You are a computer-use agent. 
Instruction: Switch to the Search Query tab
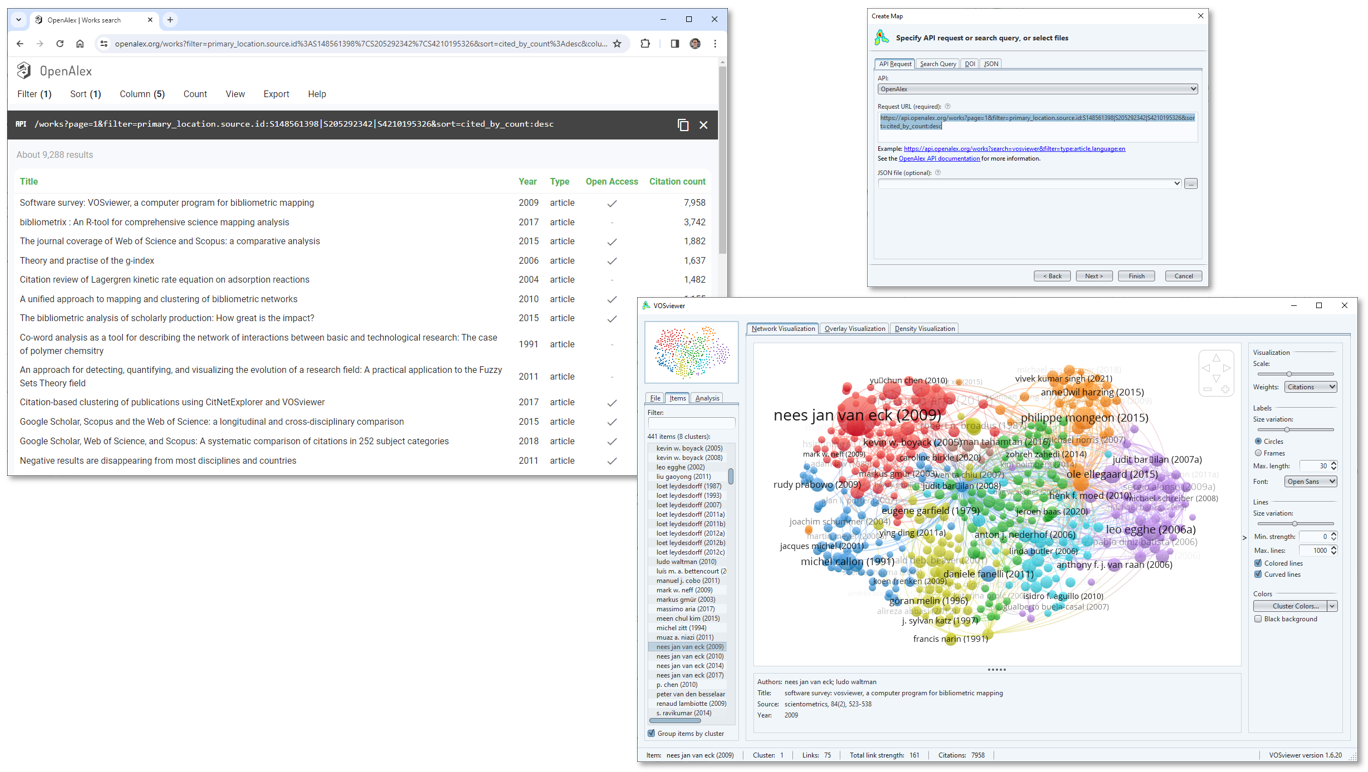[x=938, y=64]
